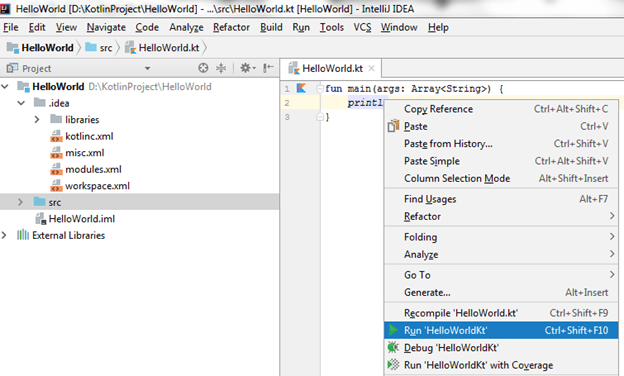Image resolution: width=624 pixels, height=376 pixels.
Task: Click the Debug bug icon in context menu
Action: [x=393, y=347]
